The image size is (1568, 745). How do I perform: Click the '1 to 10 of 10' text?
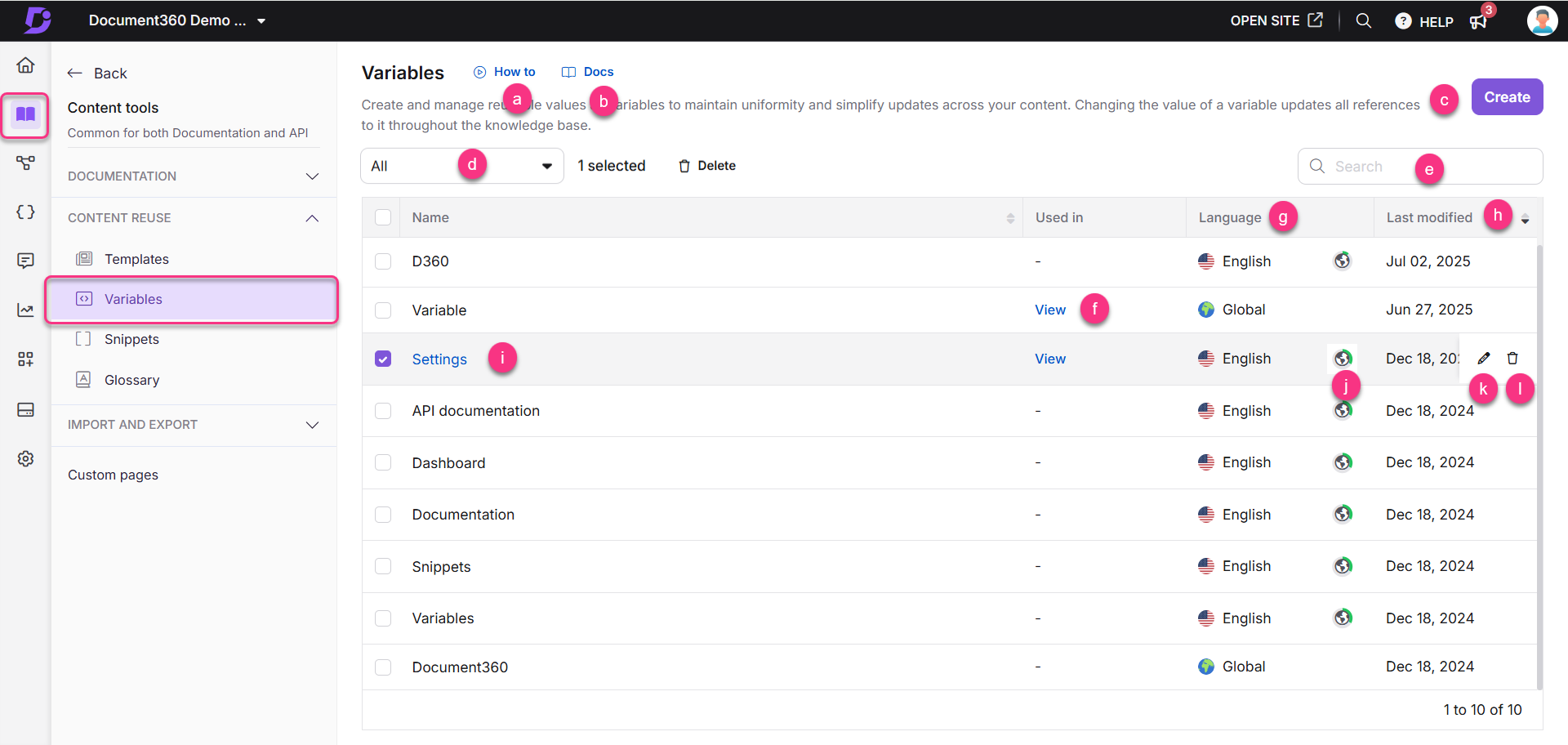tap(1482, 710)
